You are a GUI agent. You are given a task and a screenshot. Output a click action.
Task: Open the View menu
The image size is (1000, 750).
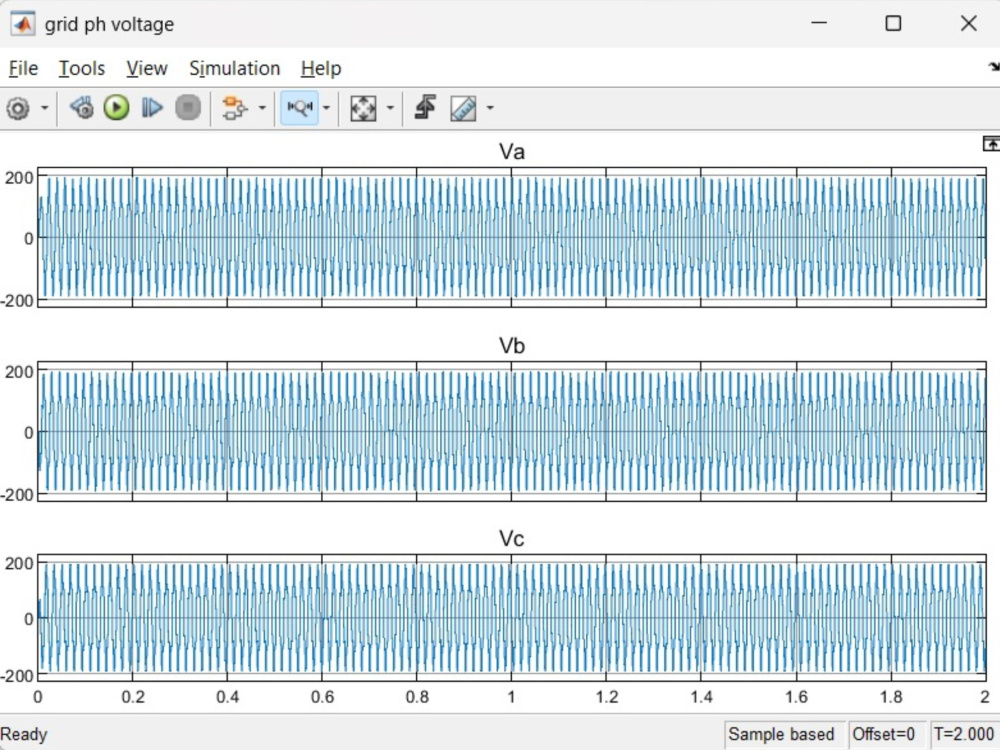point(147,68)
